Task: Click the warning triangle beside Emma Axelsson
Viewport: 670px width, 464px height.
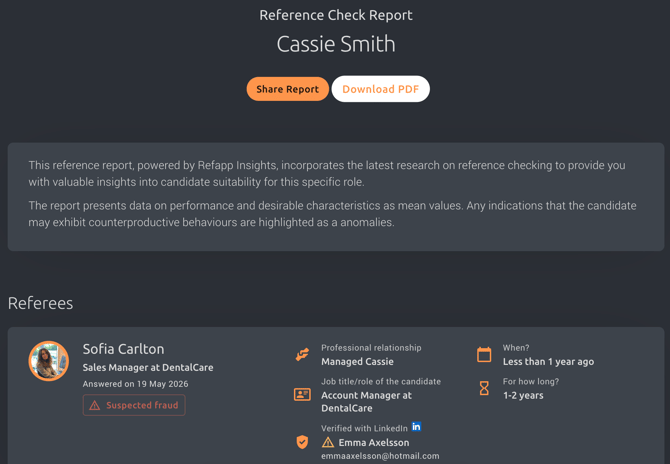Action: (328, 442)
